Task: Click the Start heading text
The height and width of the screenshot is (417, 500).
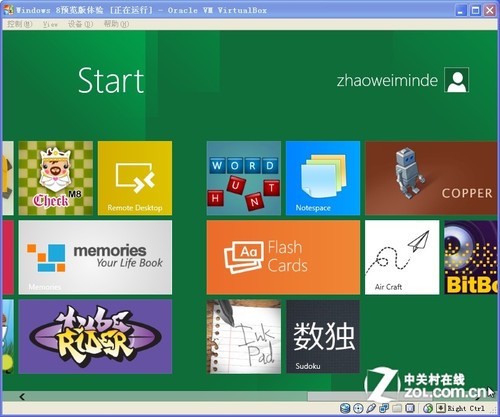Action: 111,80
